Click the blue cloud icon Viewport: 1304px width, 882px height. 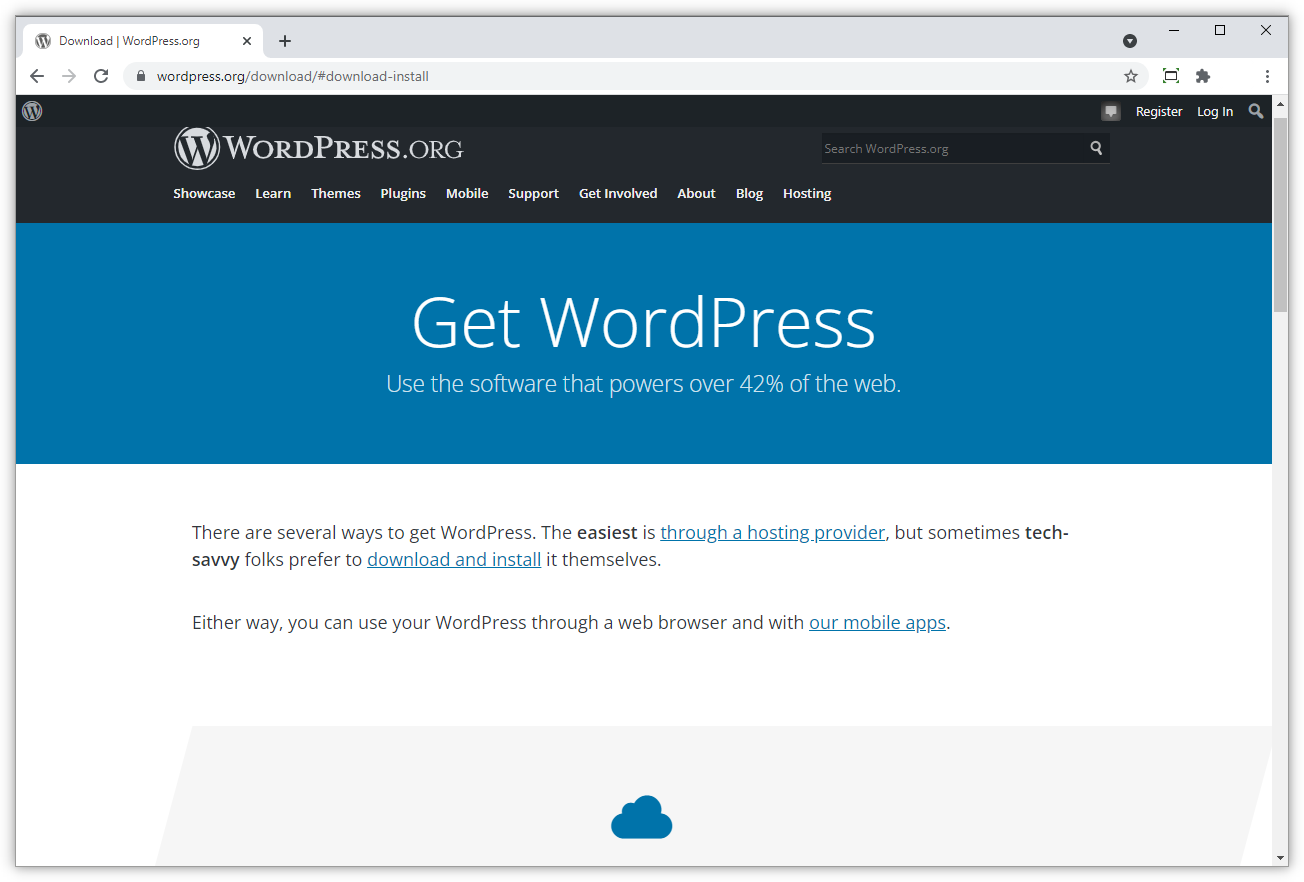[641, 817]
